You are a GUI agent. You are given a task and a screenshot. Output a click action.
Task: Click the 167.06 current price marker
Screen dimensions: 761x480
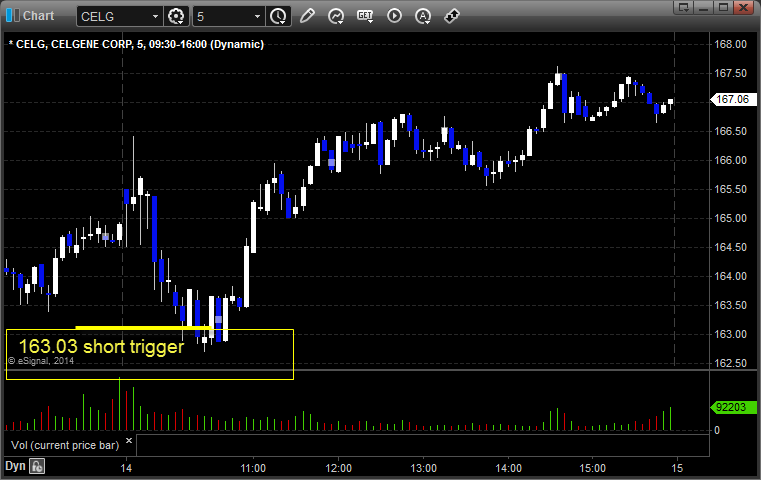tap(733, 99)
